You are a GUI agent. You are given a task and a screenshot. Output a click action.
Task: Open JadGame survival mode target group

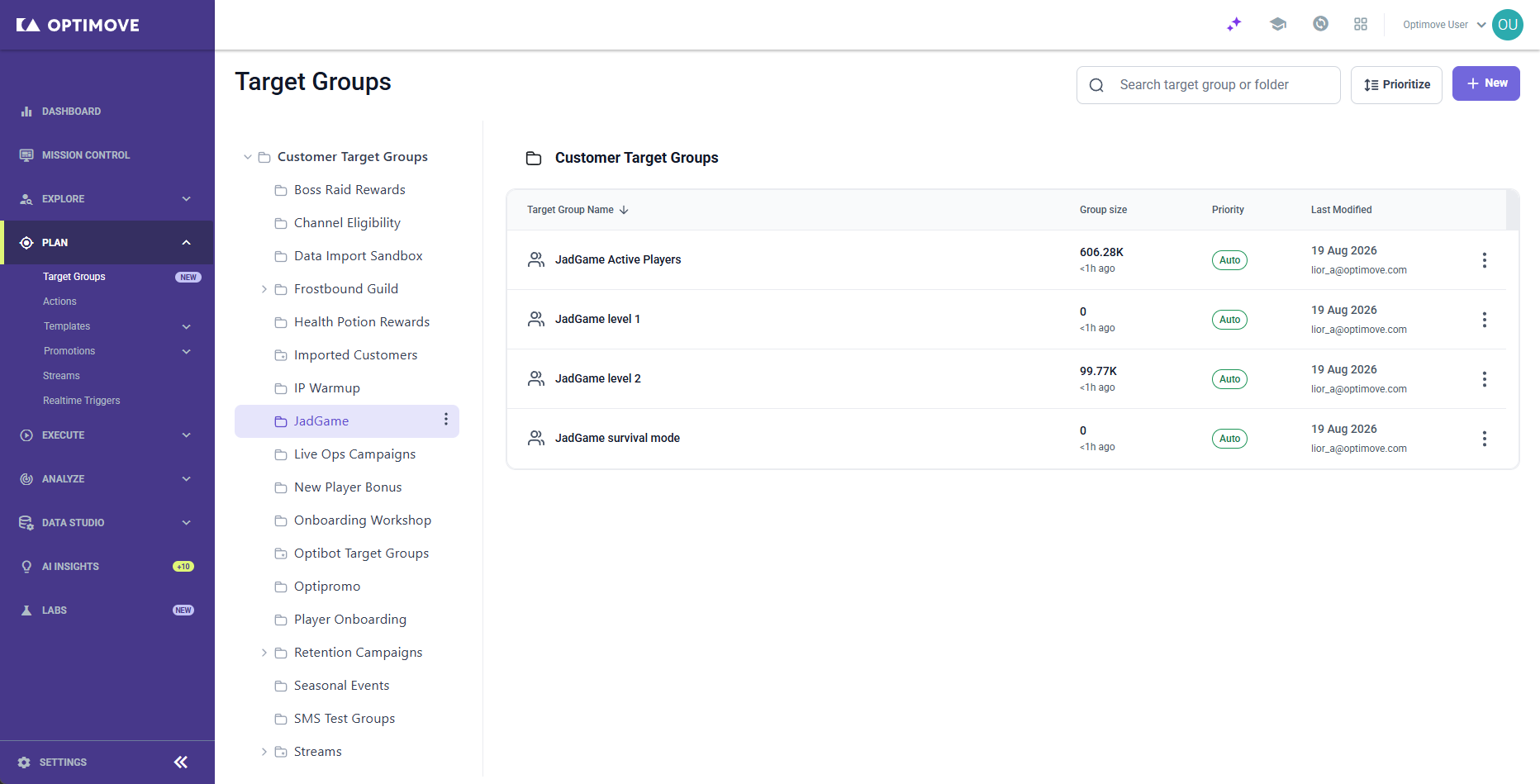(617, 438)
